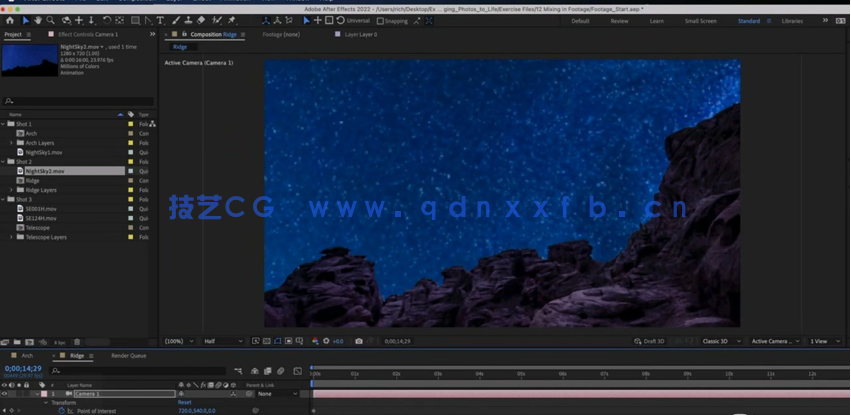Switch to the Render Queue tab
This screenshot has width=851, height=415.
click(x=128, y=356)
